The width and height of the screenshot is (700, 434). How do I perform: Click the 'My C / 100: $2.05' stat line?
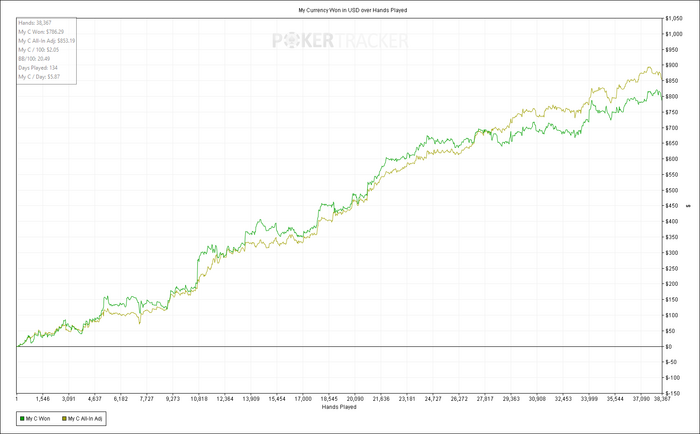pyautogui.click(x=38, y=50)
